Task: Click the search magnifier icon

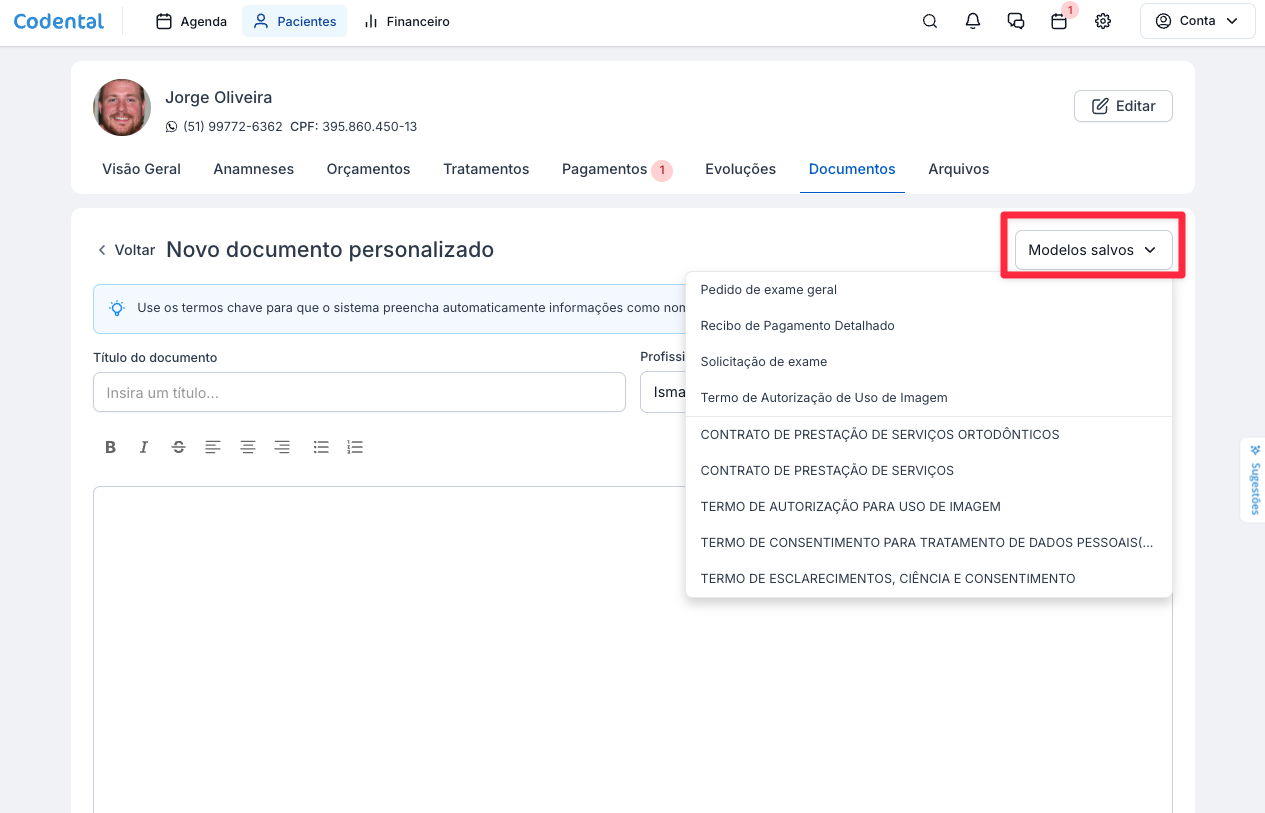Action: point(930,21)
